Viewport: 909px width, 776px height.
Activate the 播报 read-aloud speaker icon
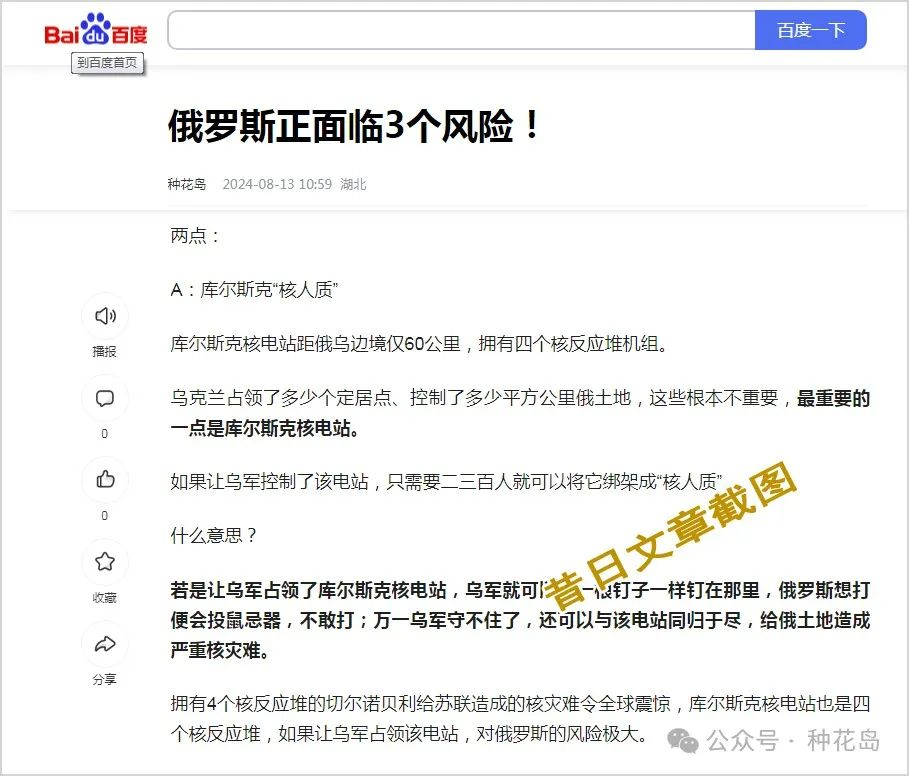104,318
